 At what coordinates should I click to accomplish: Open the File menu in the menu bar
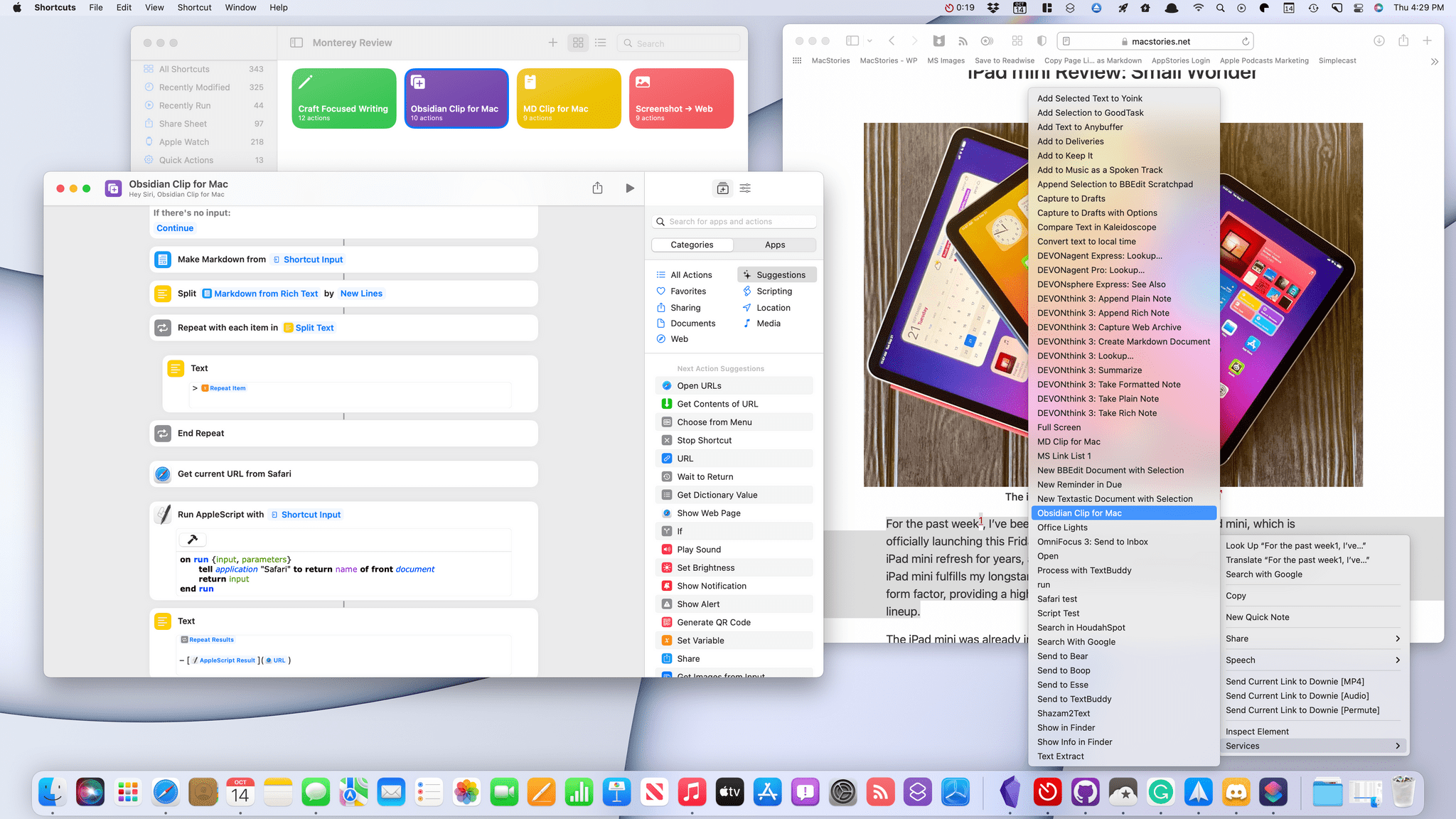point(96,7)
